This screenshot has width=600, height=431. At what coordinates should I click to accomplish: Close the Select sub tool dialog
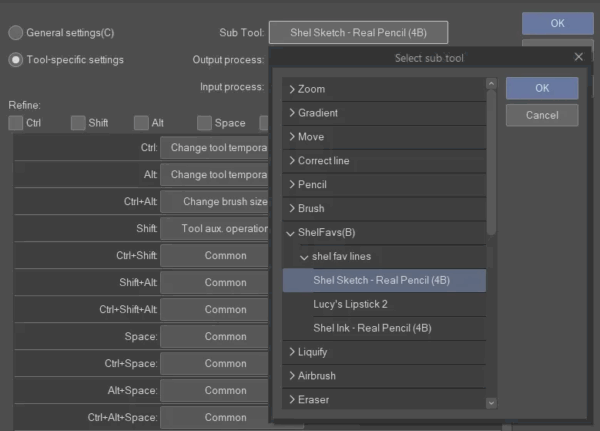[x=578, y=57]
